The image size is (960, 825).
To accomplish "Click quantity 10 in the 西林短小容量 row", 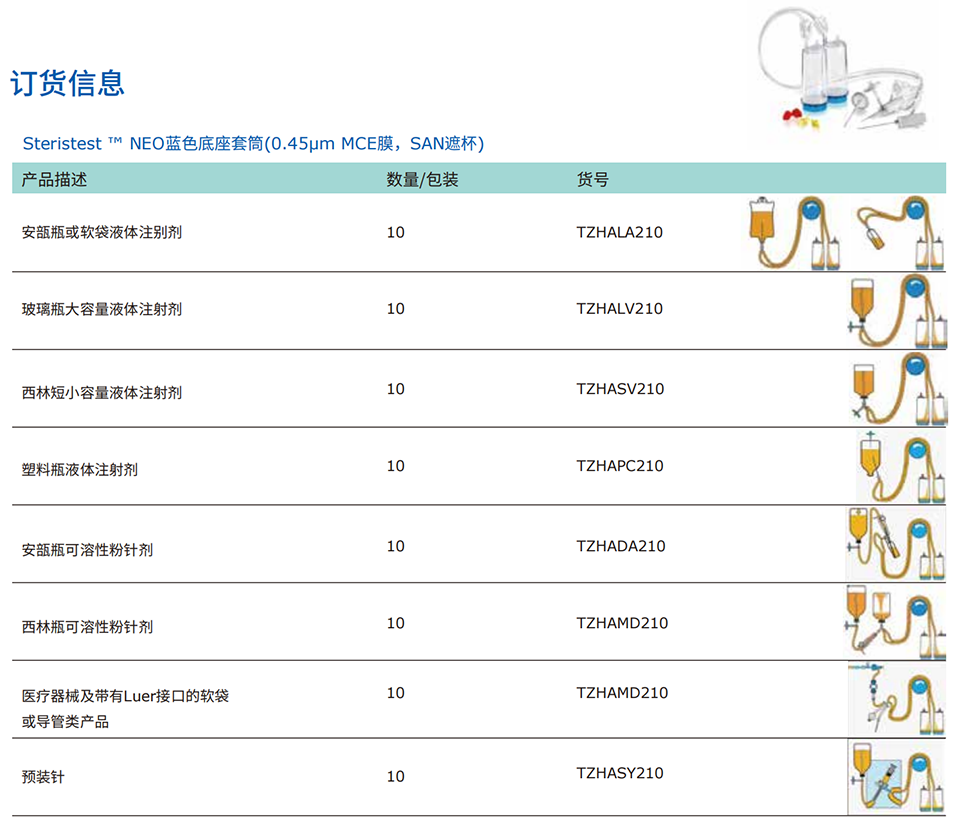I will pyautogui.click(x=396, y=389).
